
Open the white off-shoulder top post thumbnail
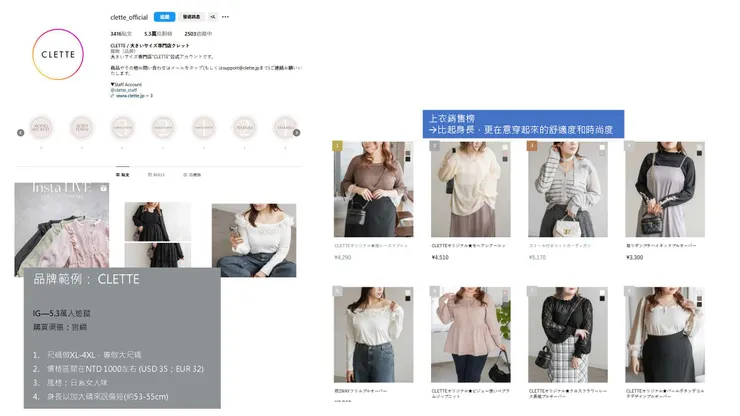(x=254, y=240)
